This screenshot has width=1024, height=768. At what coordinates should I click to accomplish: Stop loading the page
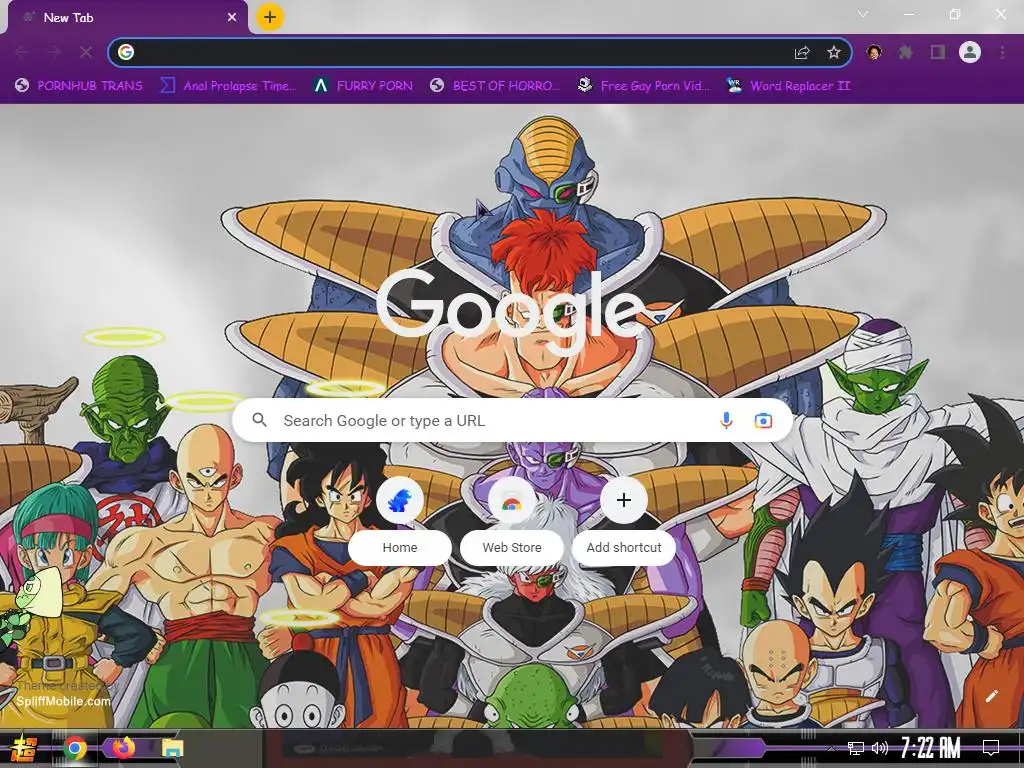click(86, 52)
